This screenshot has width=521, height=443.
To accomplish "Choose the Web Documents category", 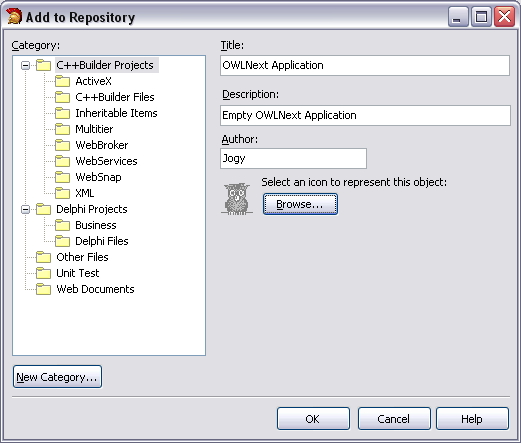I will (x=95, y=289).
